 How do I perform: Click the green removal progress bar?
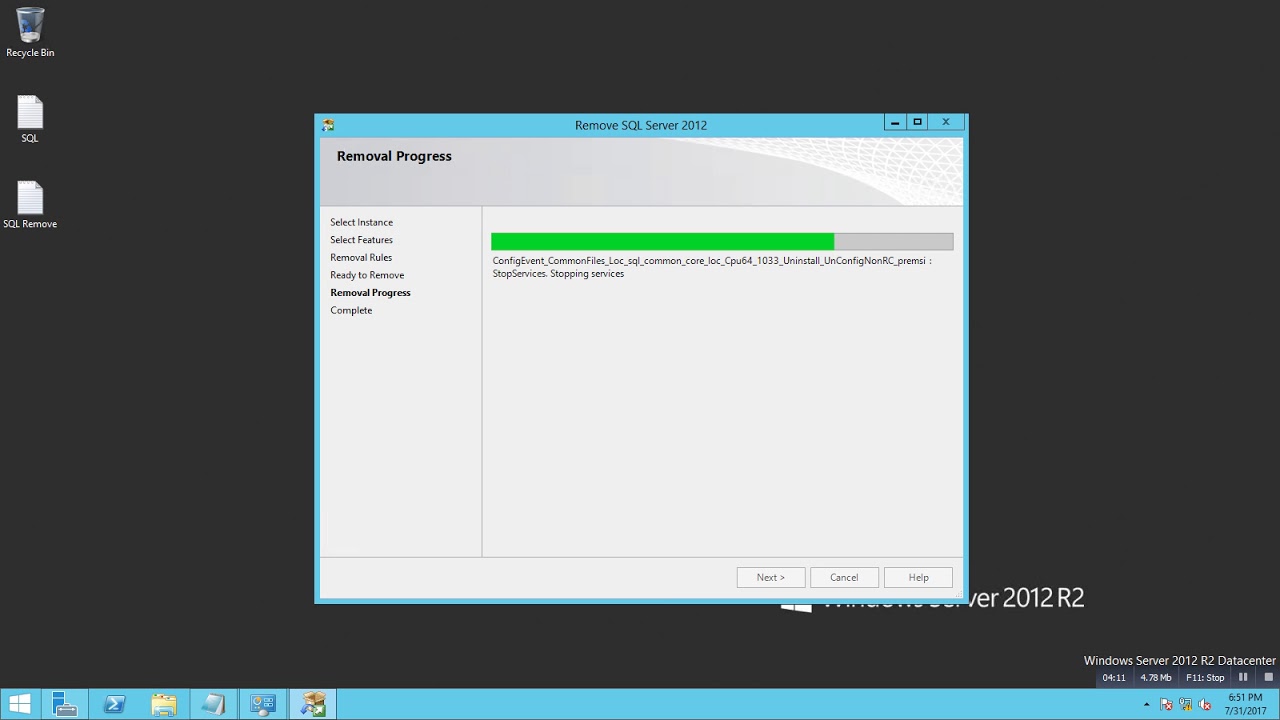pos(722,241)
